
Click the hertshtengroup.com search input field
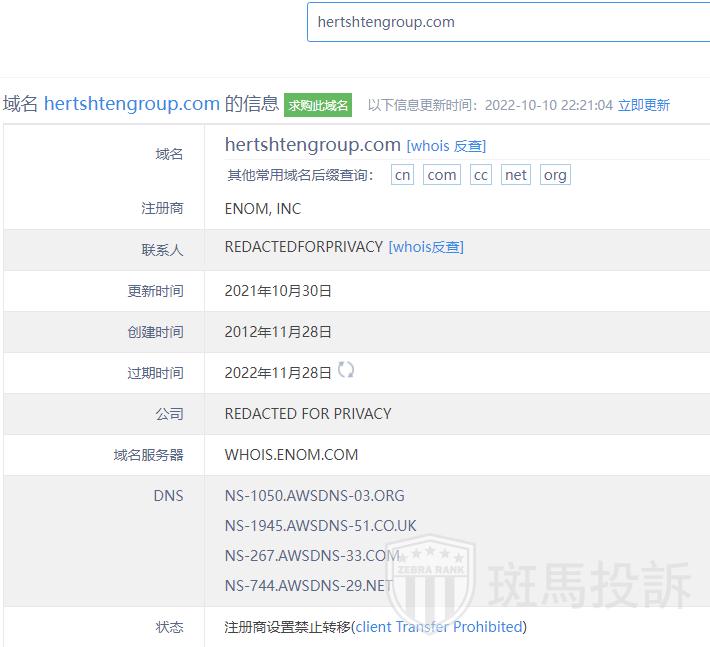coord(508,21)
